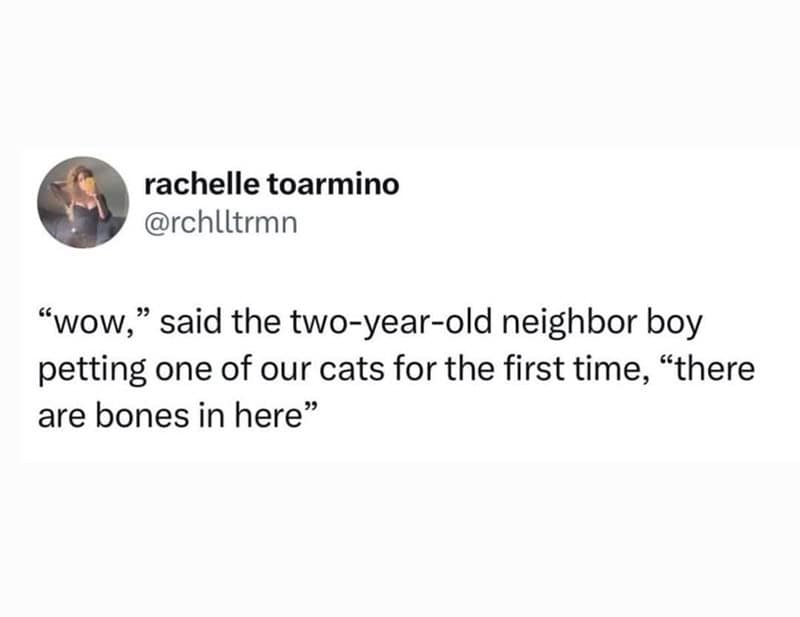Click the word "wow" in the tweet

pyautogui.click(x=83, y=325)
